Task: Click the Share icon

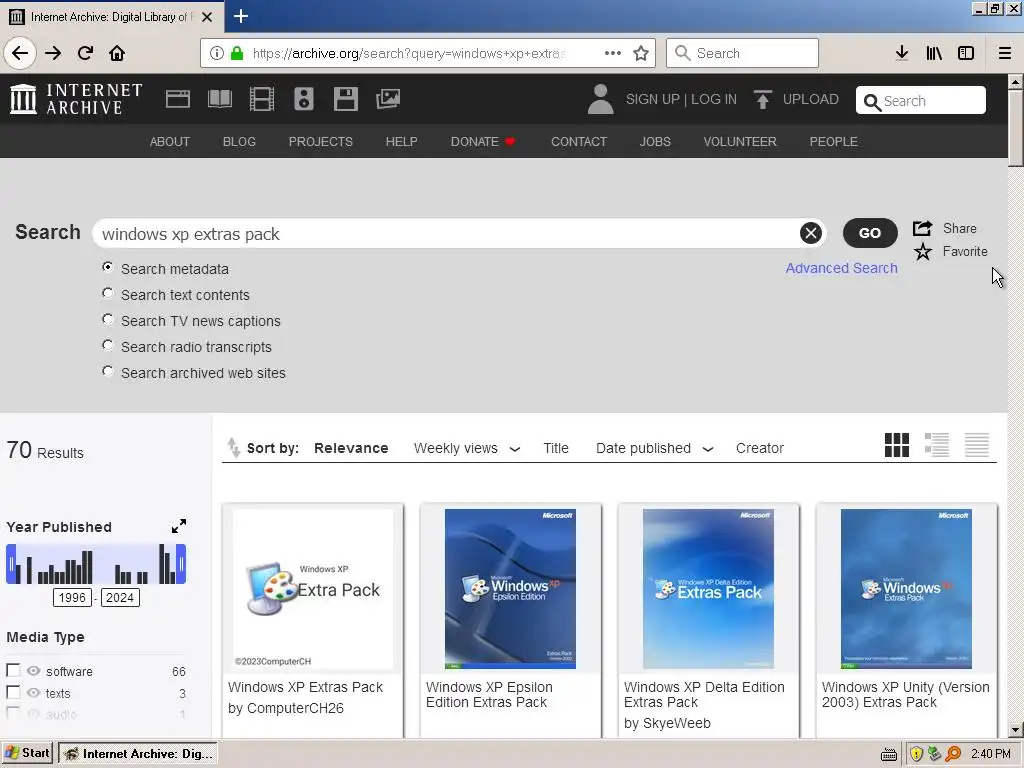Action: tap(922, 228)
